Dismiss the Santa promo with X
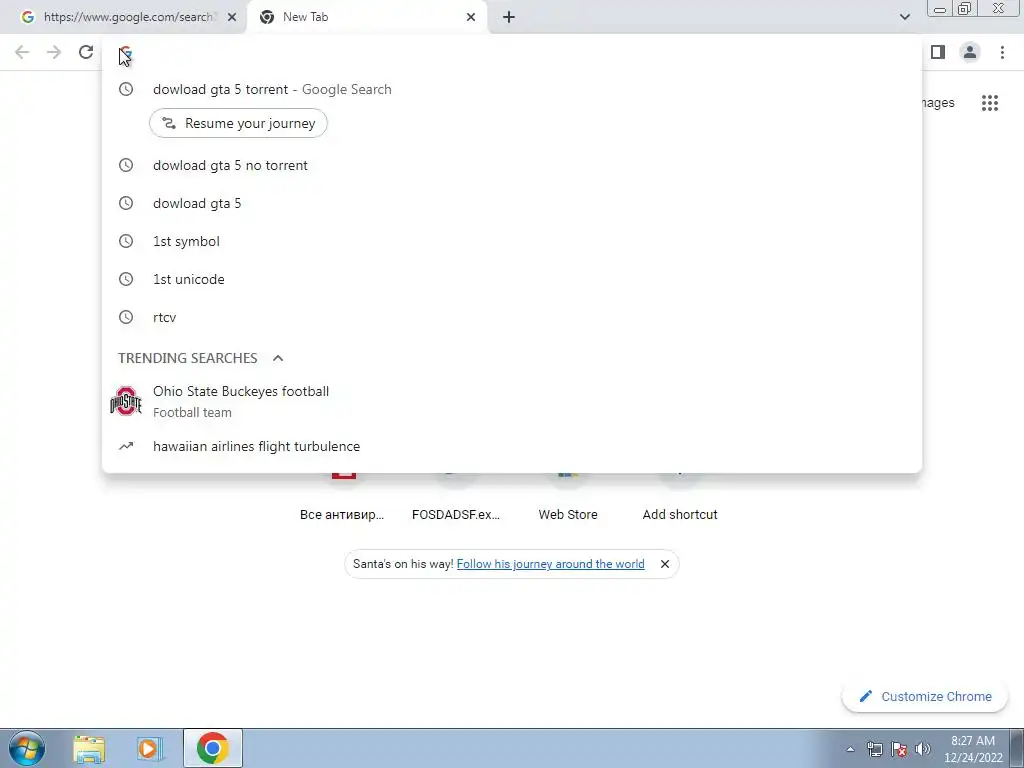Viewport: 1024px width, 768px height. click(665, 564)
